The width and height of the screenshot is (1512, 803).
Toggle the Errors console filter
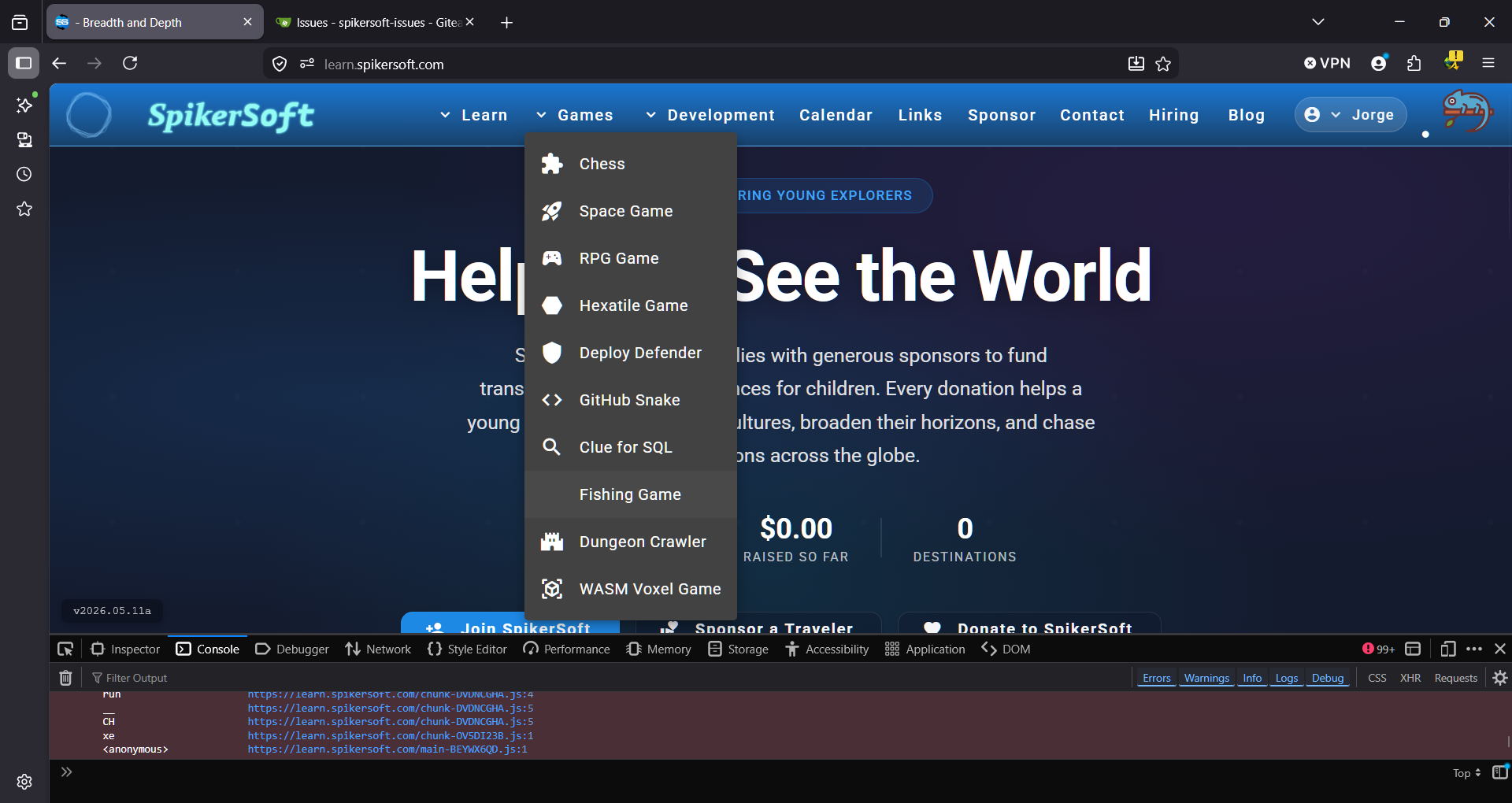tap(1157, 678)
